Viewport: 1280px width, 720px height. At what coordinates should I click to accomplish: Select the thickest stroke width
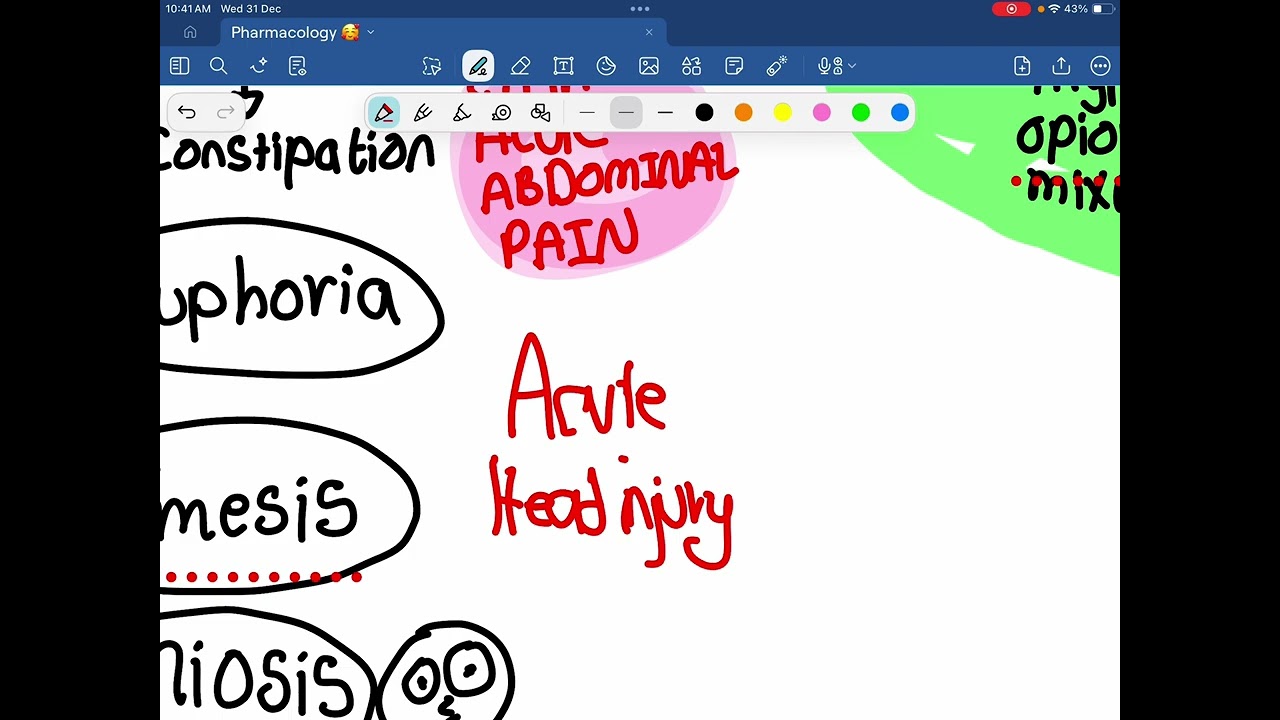(x=665, y=112)
